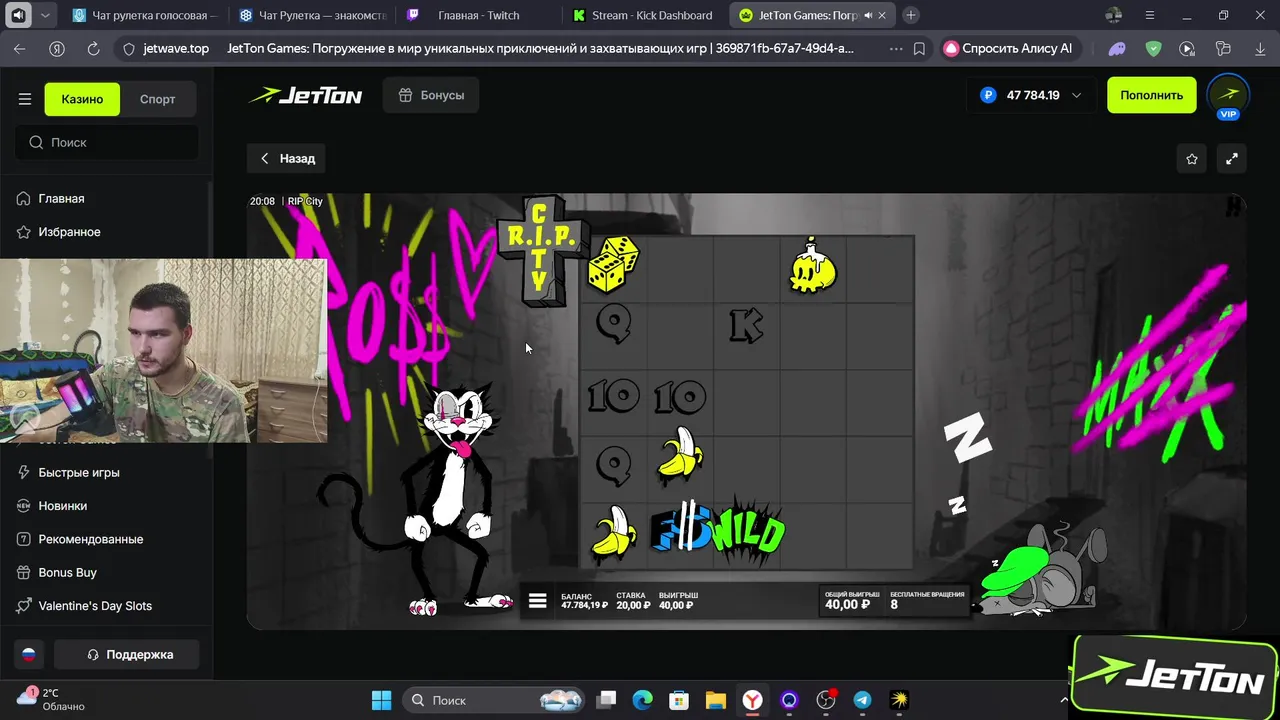The height and width of the screenshot is (720, 1280).
Task: Go back in browser history
Action: point(20,48)
